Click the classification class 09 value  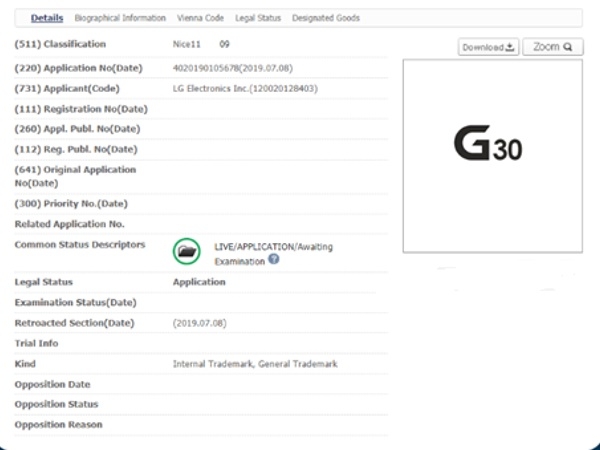click(224, 44)
